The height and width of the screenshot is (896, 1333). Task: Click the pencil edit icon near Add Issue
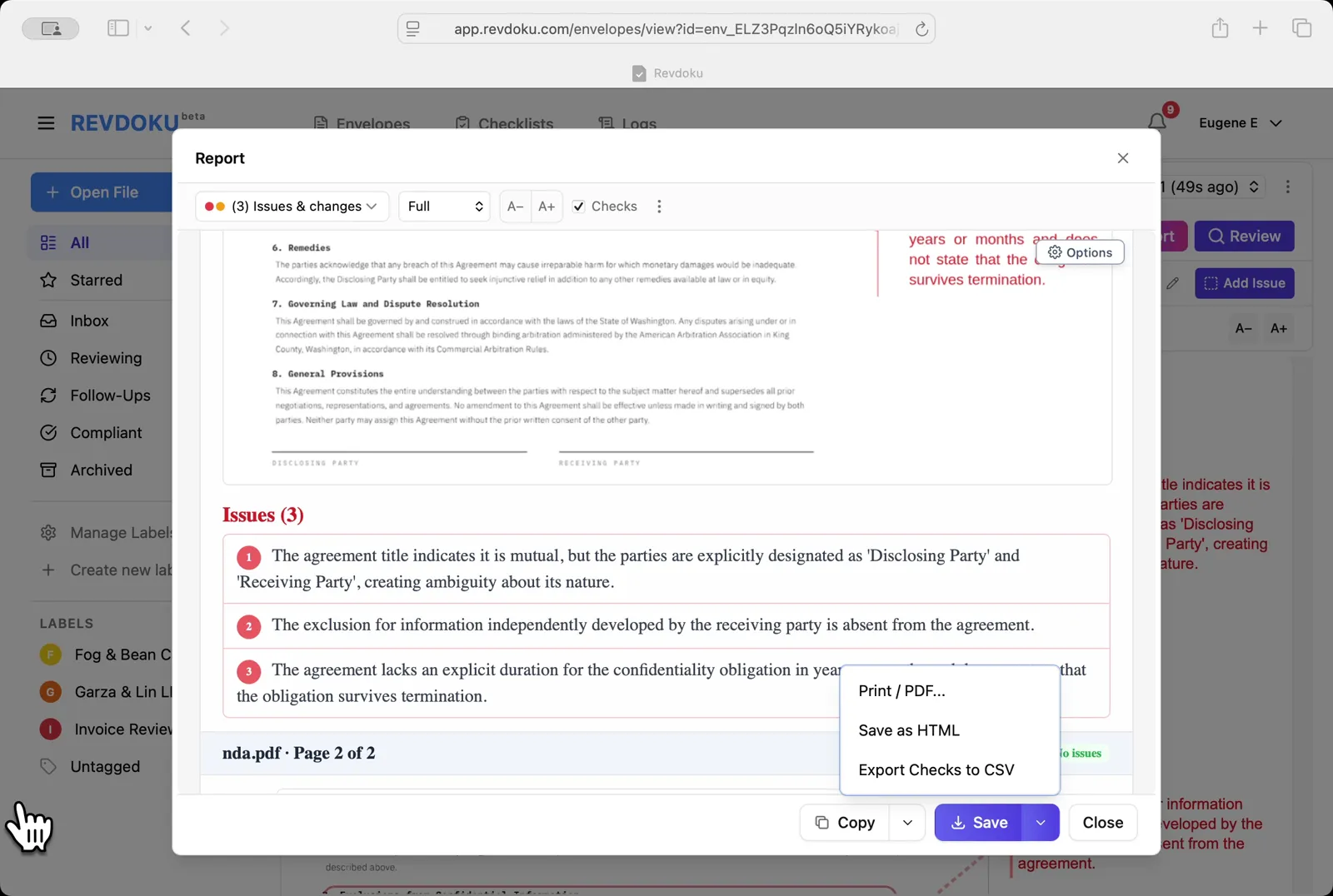point(1173,283)
